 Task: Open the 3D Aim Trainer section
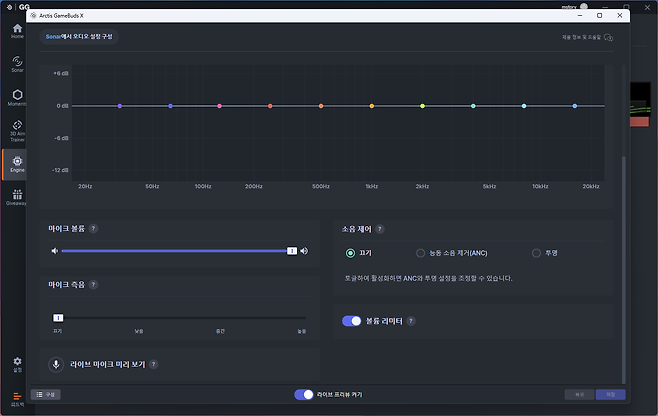coord(17,131)
